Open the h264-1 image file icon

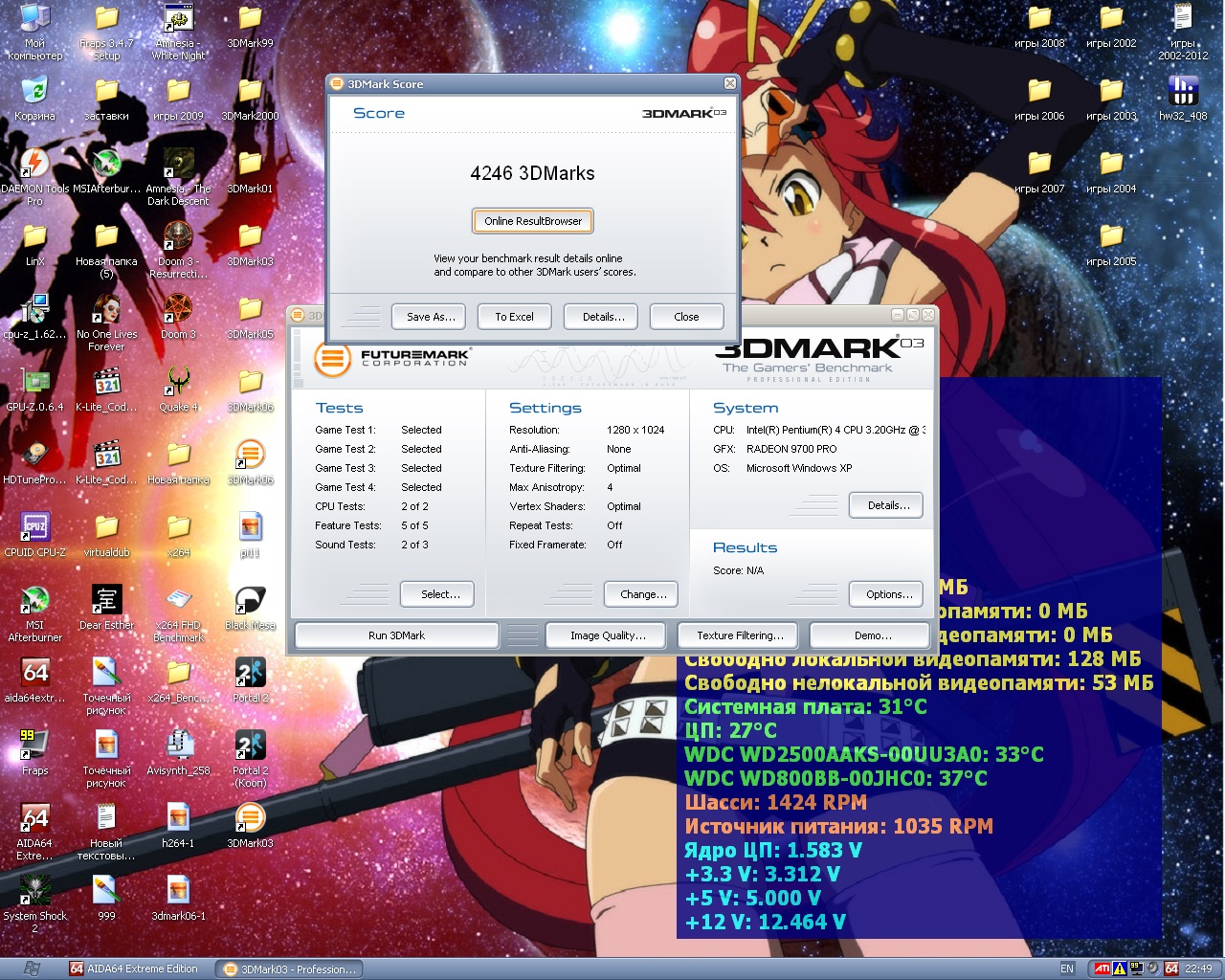coord(178,824)
